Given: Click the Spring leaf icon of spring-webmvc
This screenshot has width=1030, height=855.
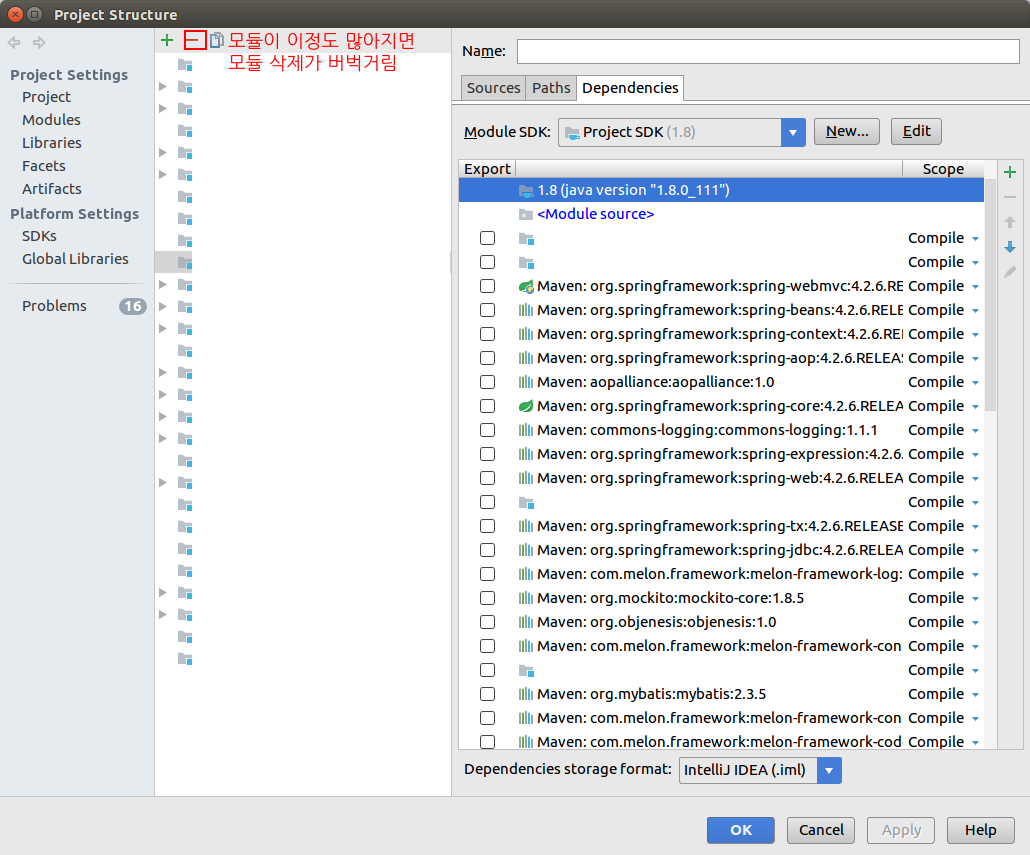Looking at the screenshot, I should click(x=526, y=286).
